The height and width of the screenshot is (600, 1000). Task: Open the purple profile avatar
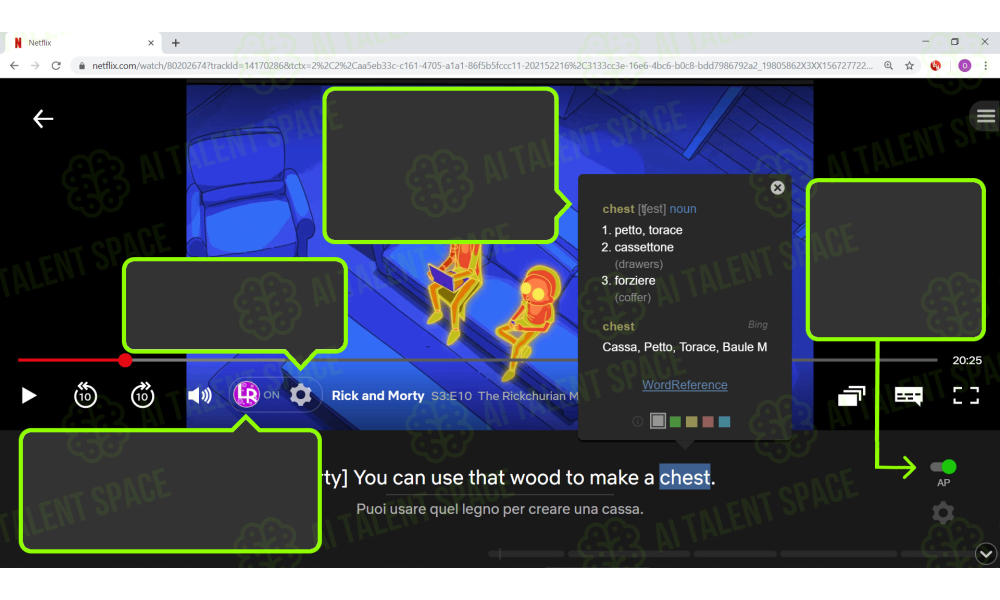(964, 66)
